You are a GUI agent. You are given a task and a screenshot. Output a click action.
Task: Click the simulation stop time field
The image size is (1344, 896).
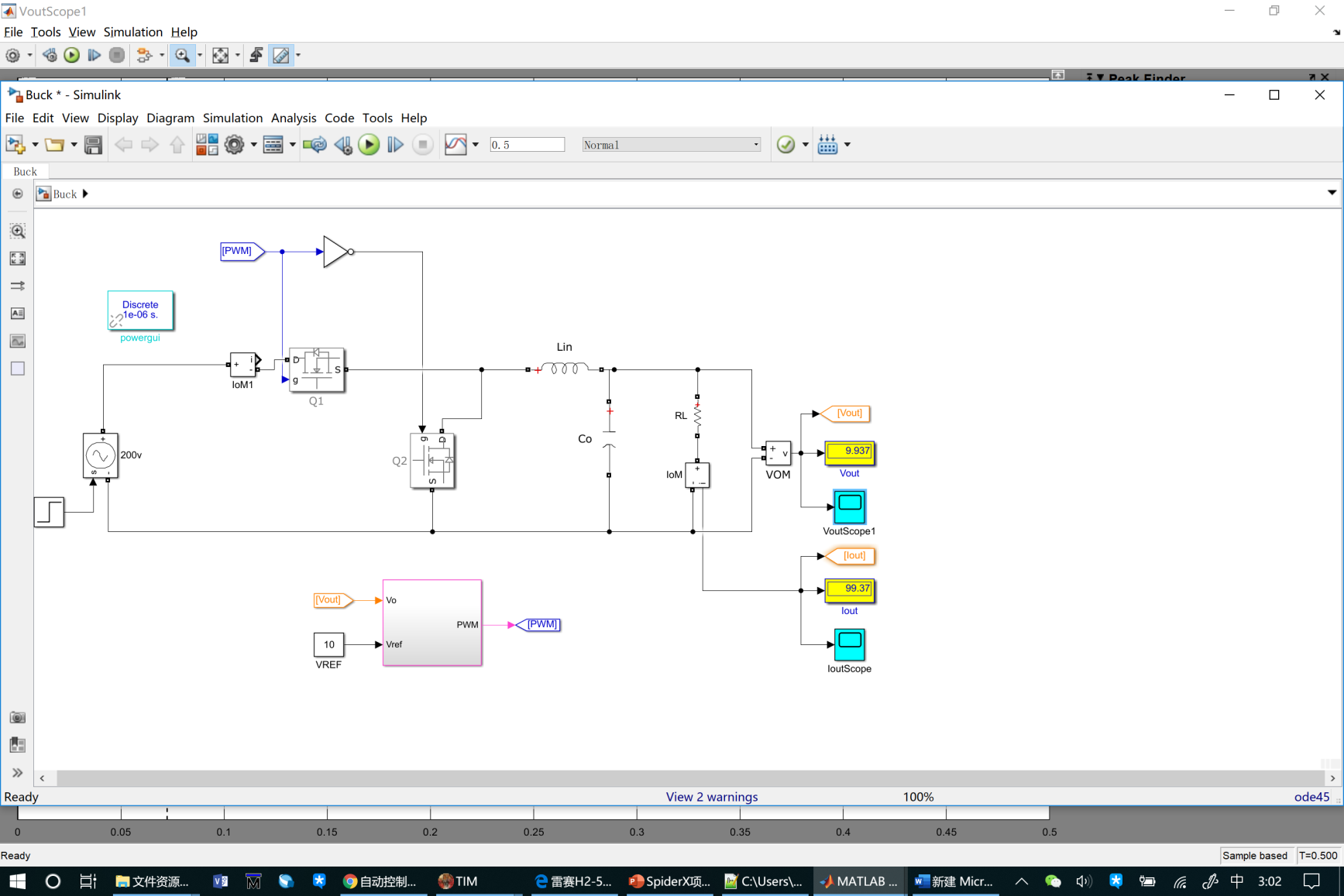[x=527, y=145]
